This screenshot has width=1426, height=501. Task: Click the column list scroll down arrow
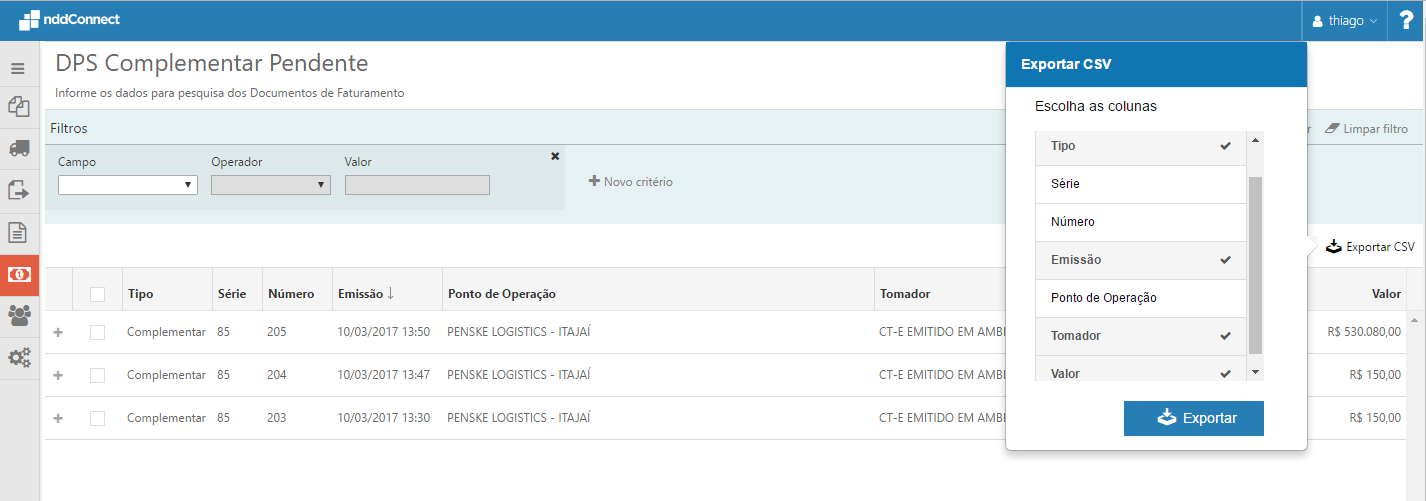pos(1256,372)
